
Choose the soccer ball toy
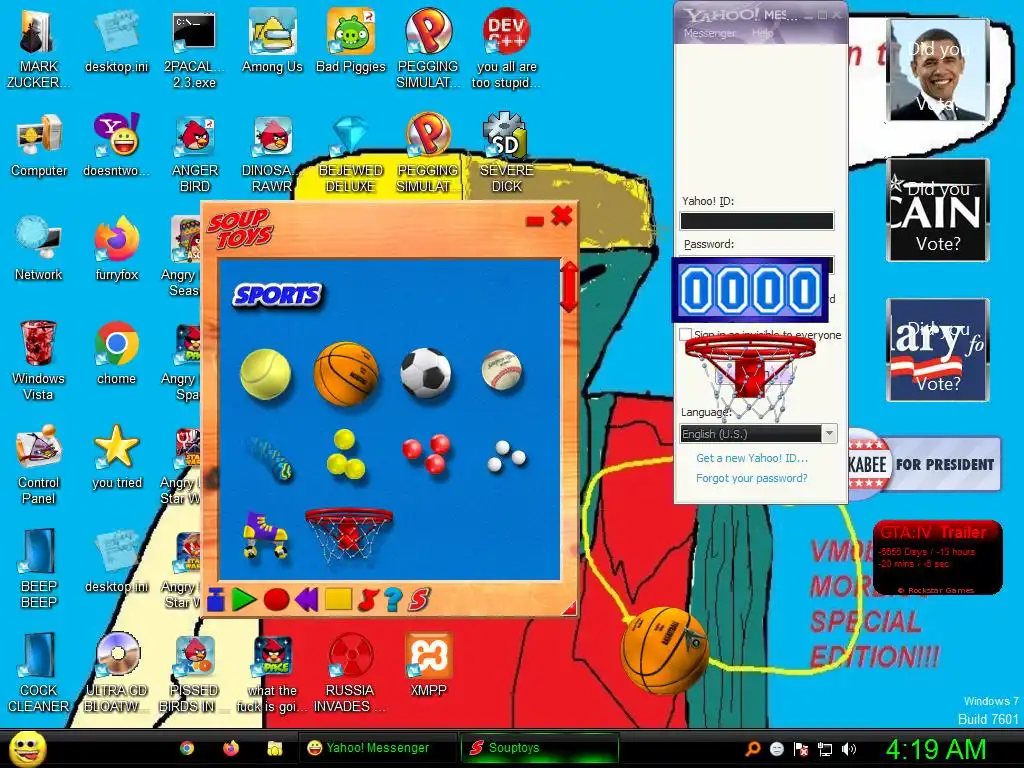(x=426, y=373)
